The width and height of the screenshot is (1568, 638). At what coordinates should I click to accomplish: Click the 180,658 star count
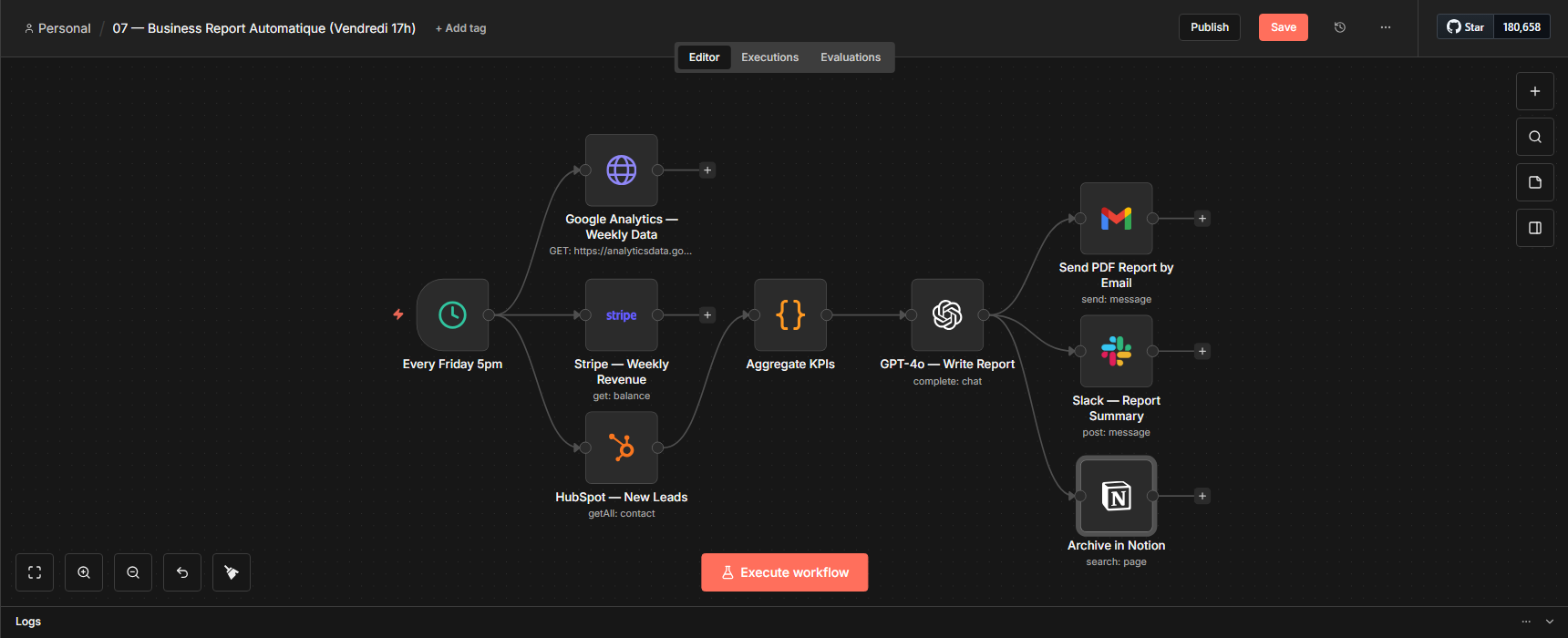1522,27
